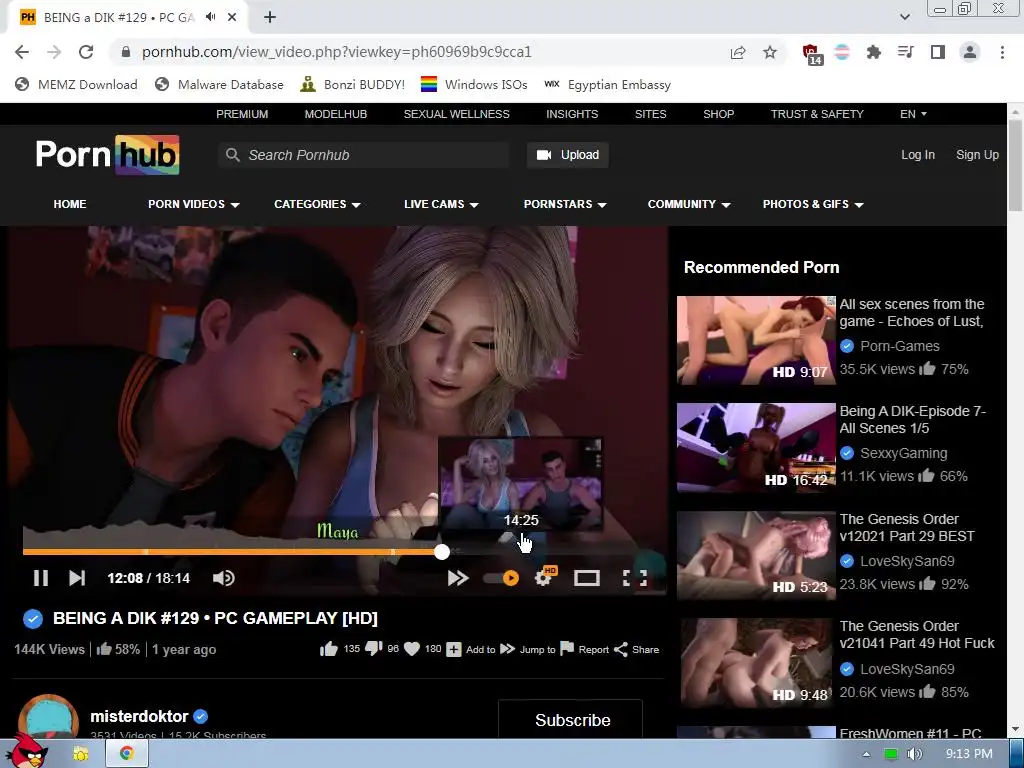Click the page vertical scrollbar

pos(1015,166)
